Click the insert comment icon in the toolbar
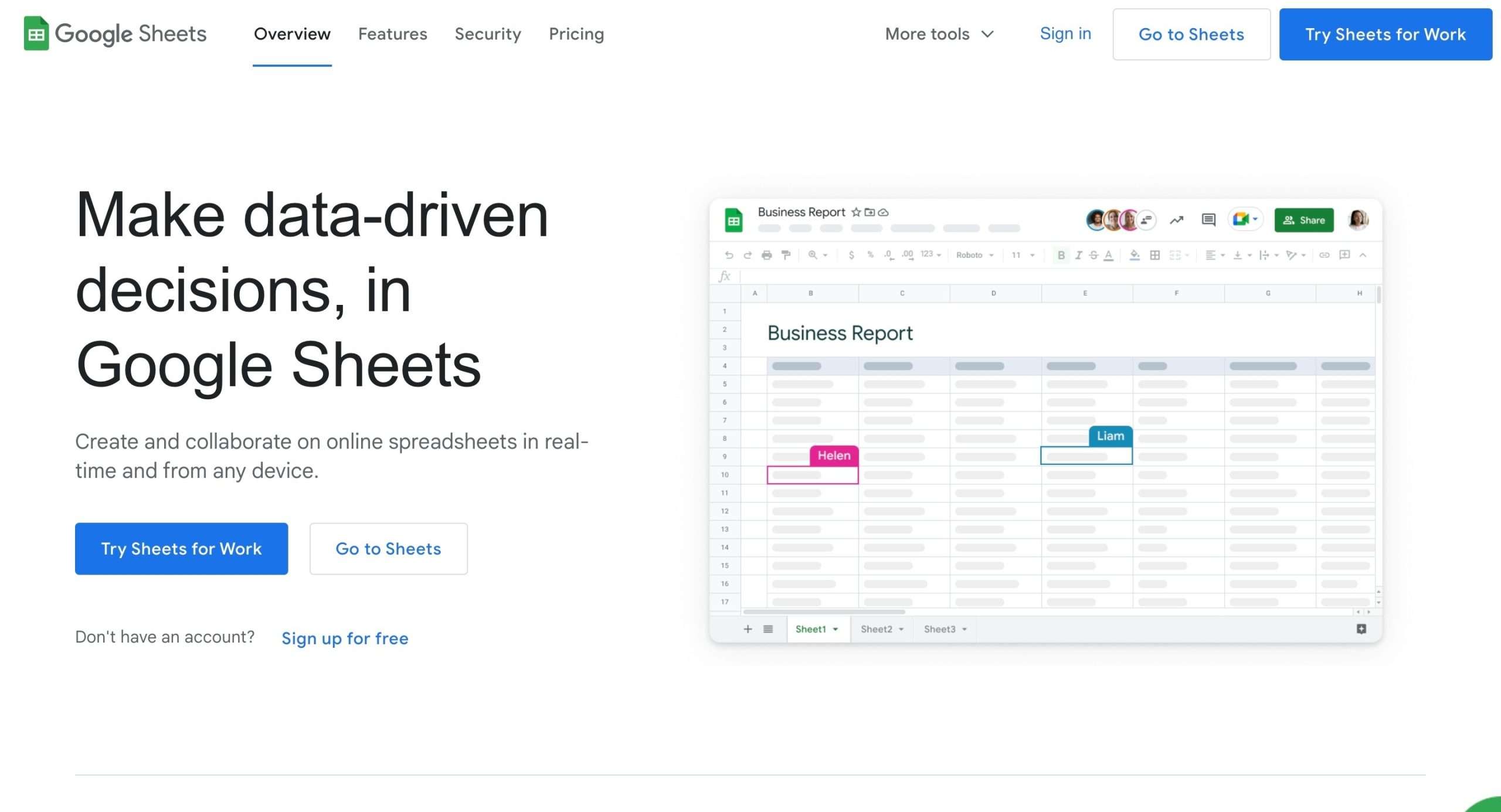The image size is (1501, 812). point(1344,254)
